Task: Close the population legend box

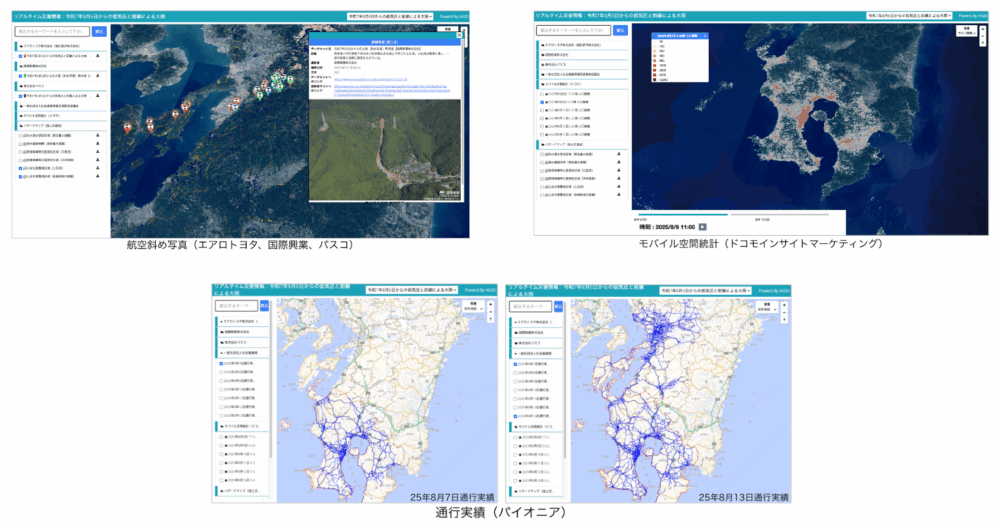Action: (x=707, y=35)
